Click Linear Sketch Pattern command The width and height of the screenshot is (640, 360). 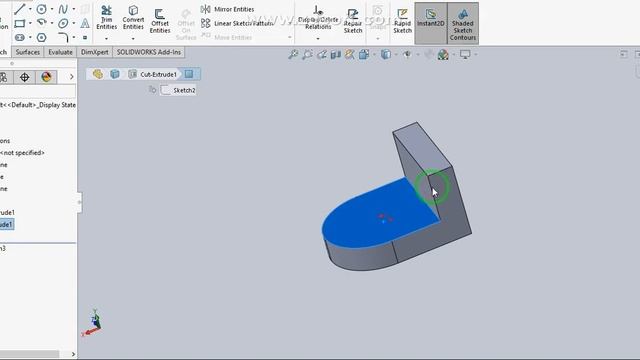[237, 23]
